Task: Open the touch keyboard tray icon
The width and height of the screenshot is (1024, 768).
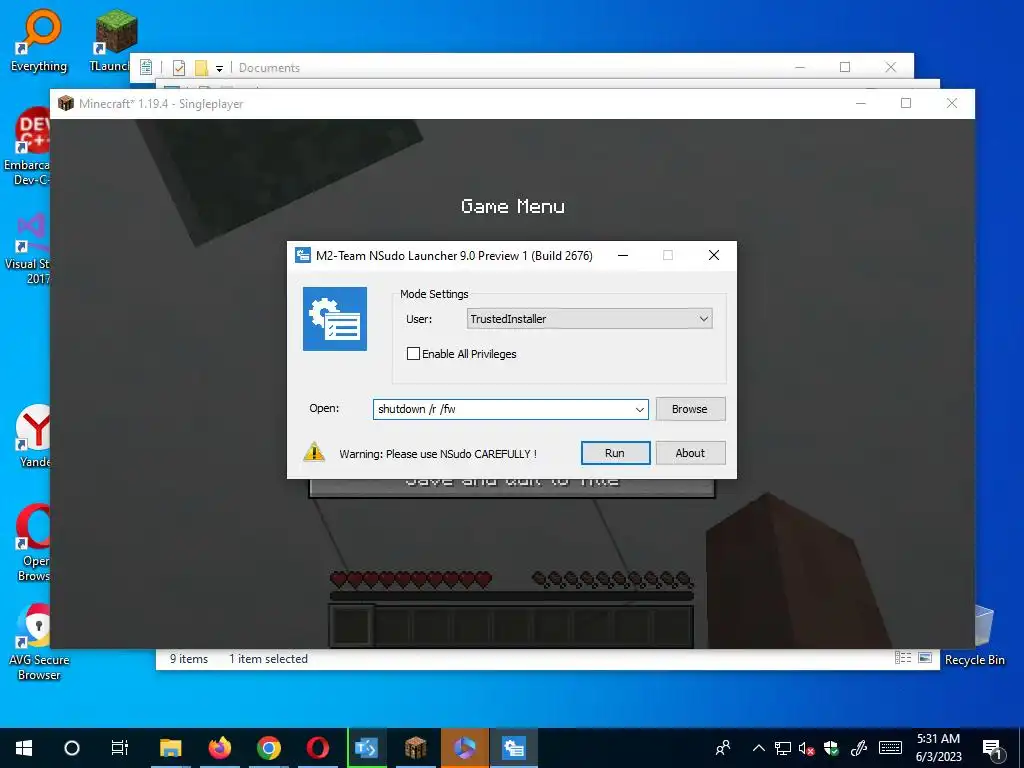Action: [x=890, y=748]
